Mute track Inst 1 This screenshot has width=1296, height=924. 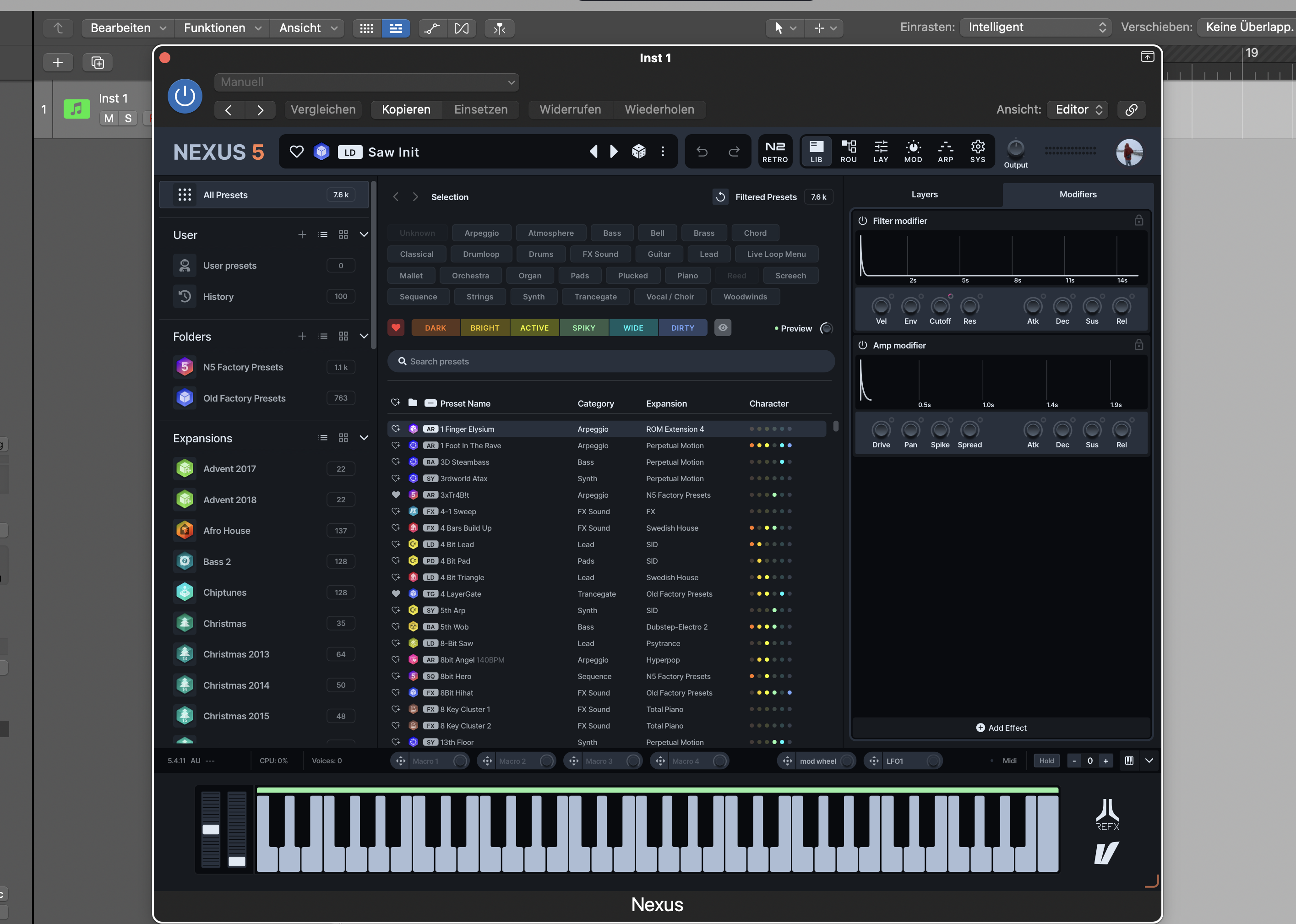[x=109, y=118]
